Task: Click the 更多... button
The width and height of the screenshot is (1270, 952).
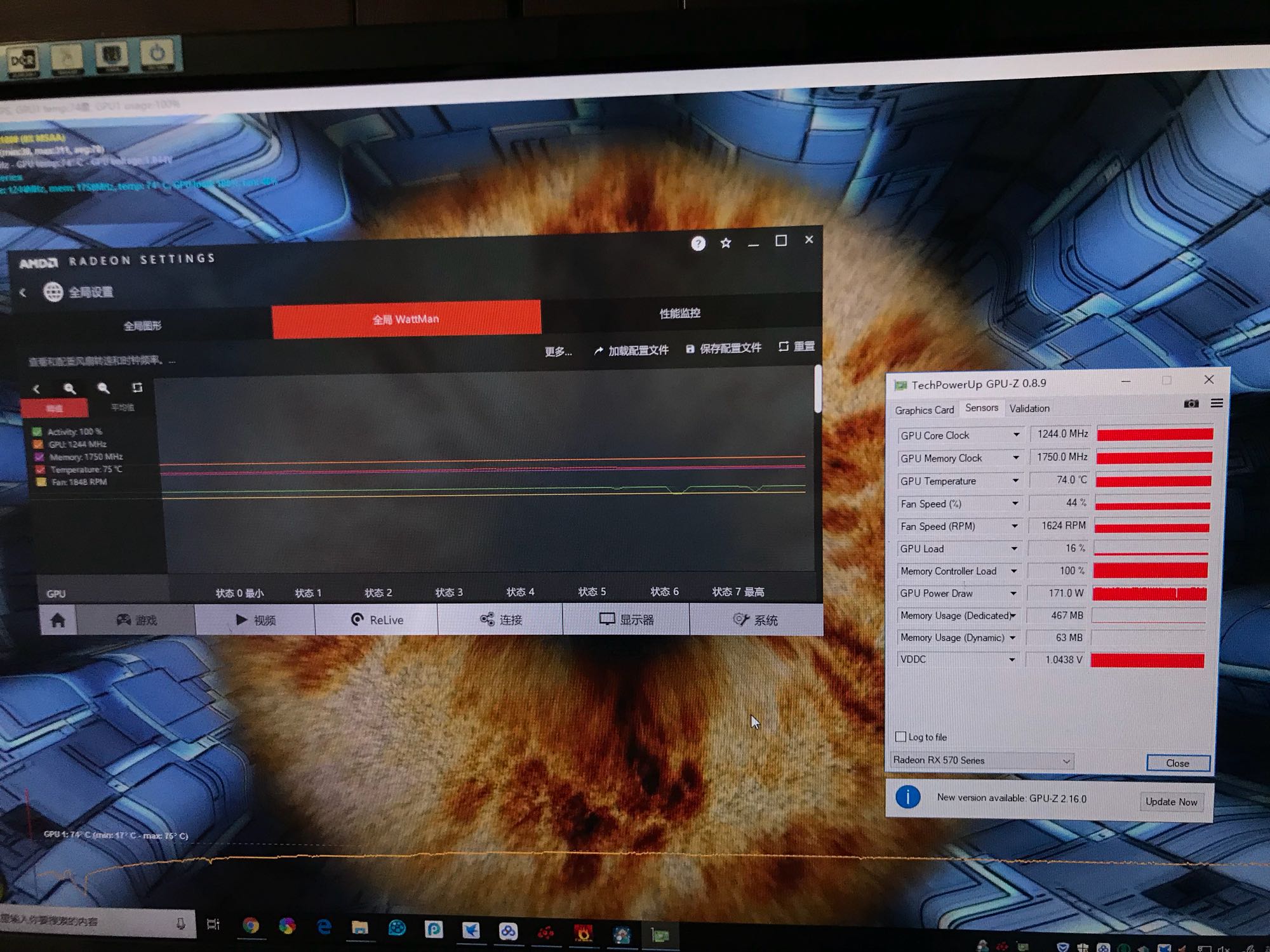Action: pyautogui.click(x=558, y=352)
